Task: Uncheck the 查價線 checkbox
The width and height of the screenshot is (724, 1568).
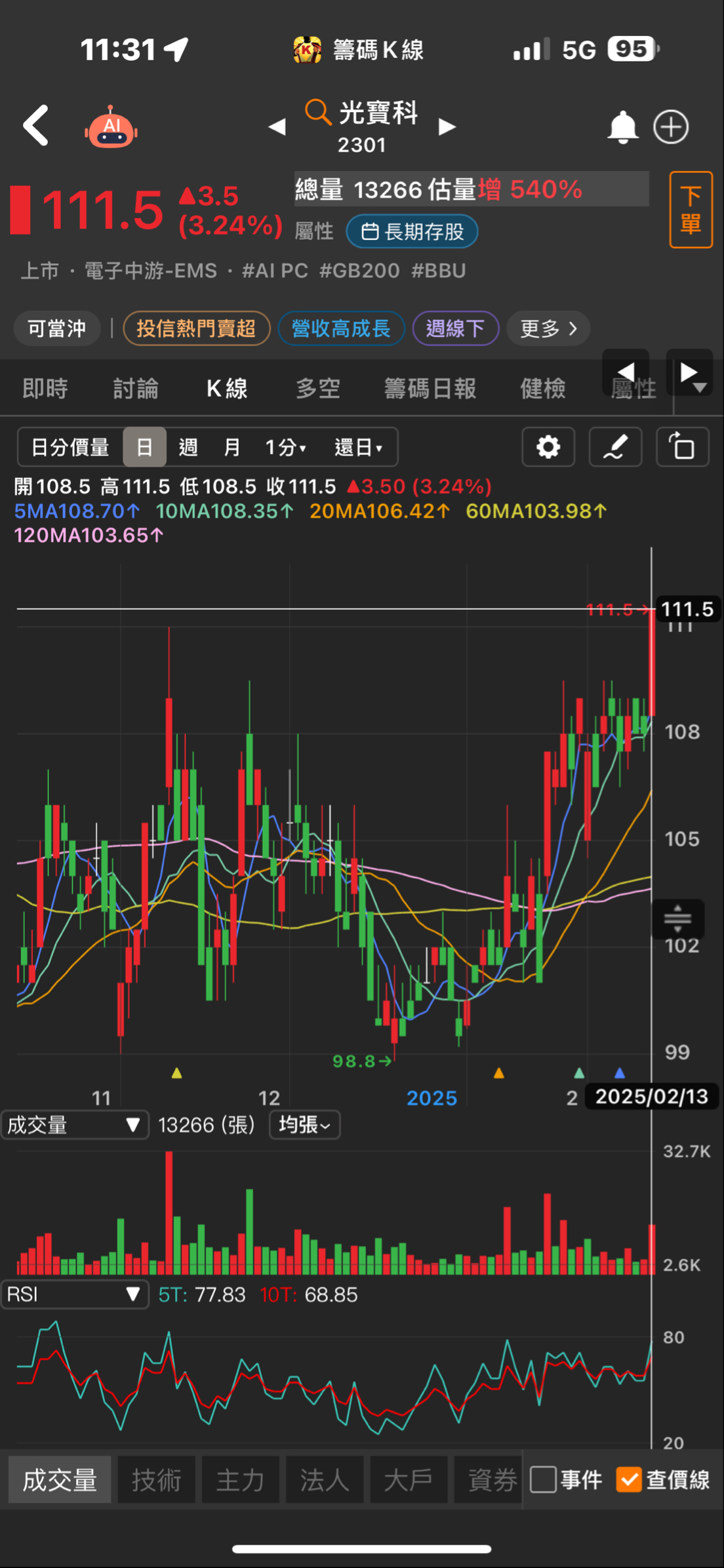Action: coord(629,1480)
